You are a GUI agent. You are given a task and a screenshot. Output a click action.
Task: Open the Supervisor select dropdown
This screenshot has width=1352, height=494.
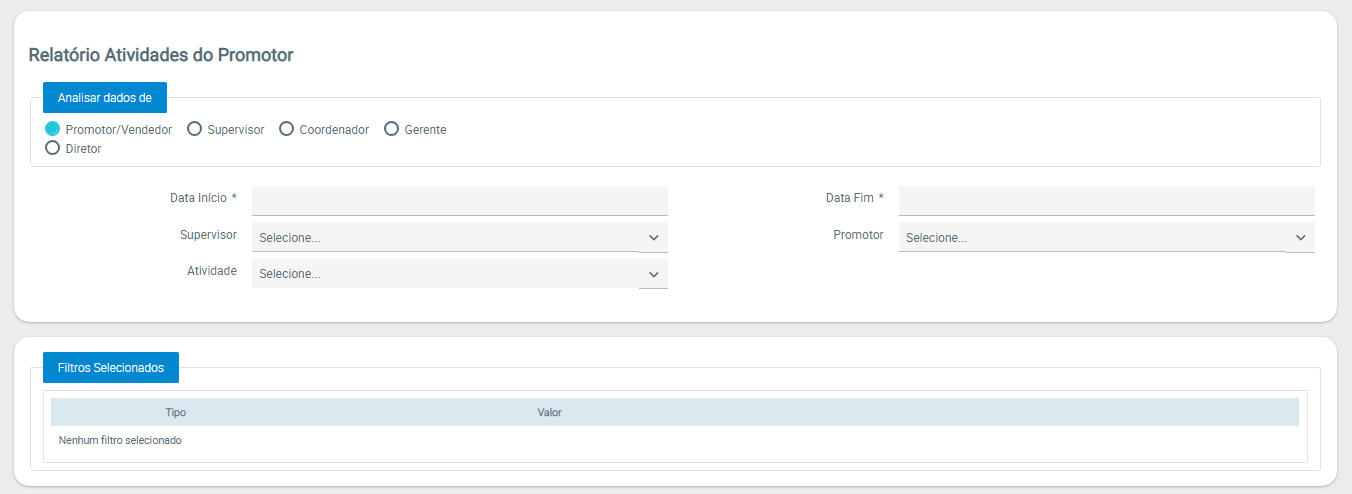445,238
